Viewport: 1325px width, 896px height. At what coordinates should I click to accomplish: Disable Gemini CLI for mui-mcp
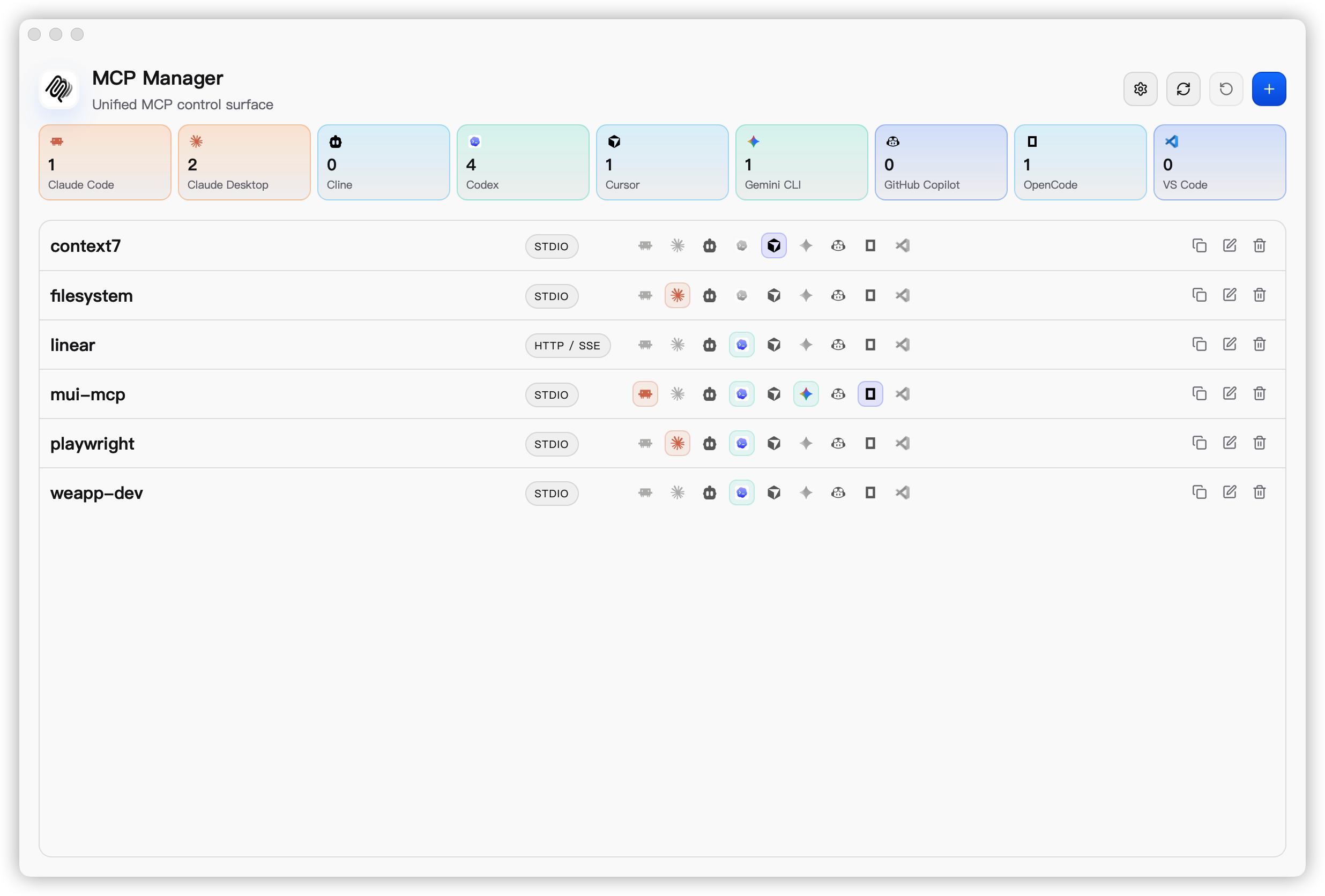806,394
